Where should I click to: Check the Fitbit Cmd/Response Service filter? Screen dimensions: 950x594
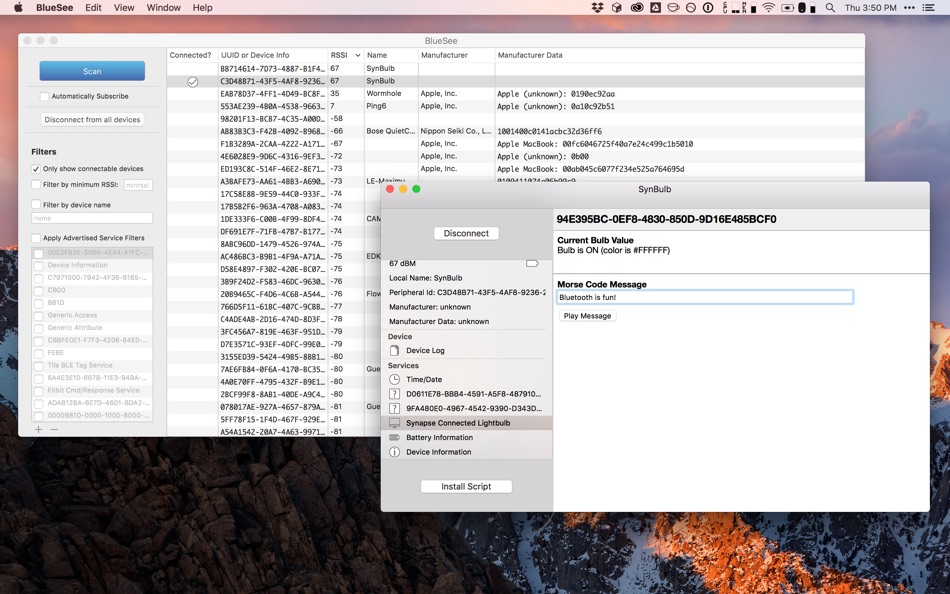39,391
